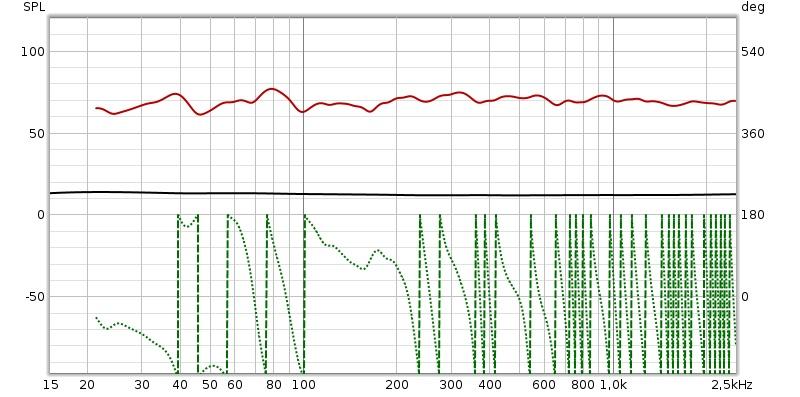The height and width of the screenshot is (397, 800).
Task: Click the -50 SPL axis value
Action: pos(34,296)
